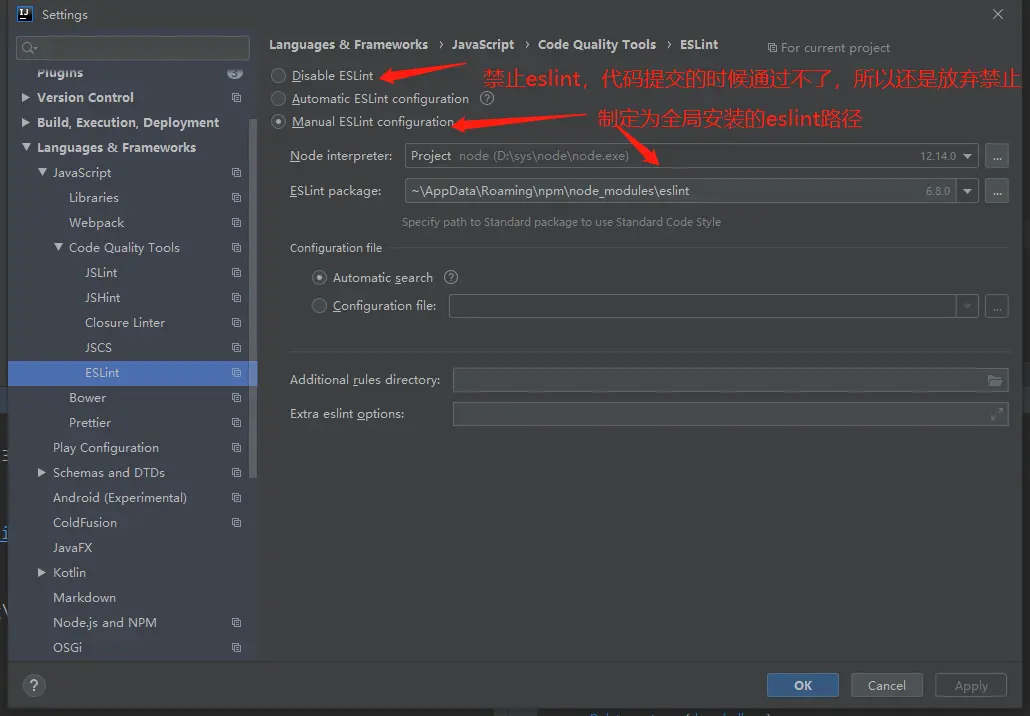Expand the Kotlin tree node
The height and width of the screenshot is (716, 1030).
(x=41, y=572)
